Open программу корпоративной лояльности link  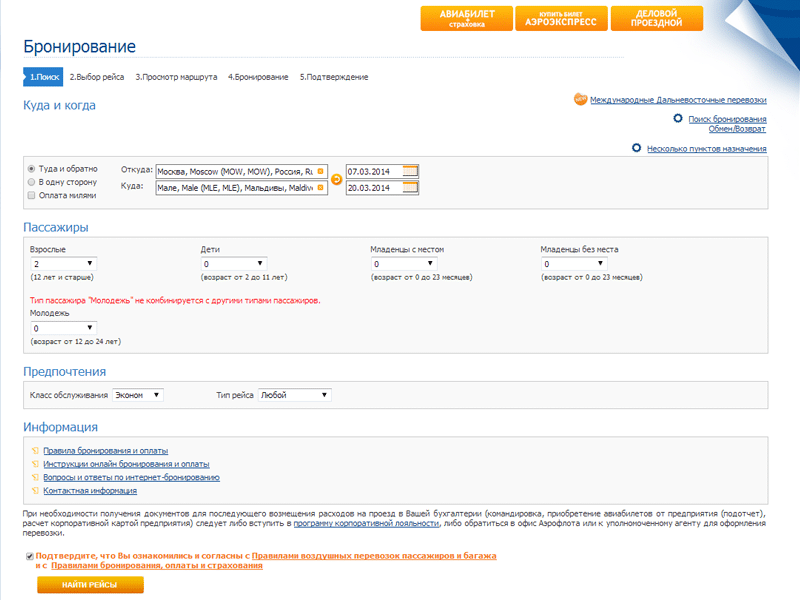(366, 523)
